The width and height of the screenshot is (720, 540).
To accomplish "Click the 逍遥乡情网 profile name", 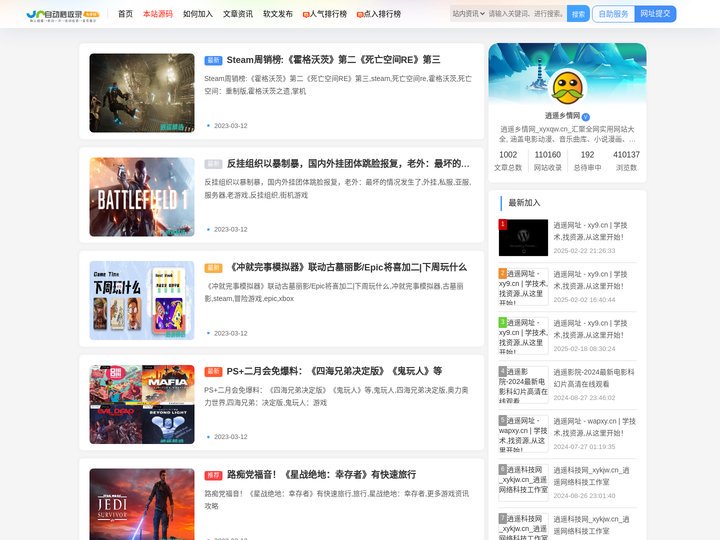I will (562, 116).
